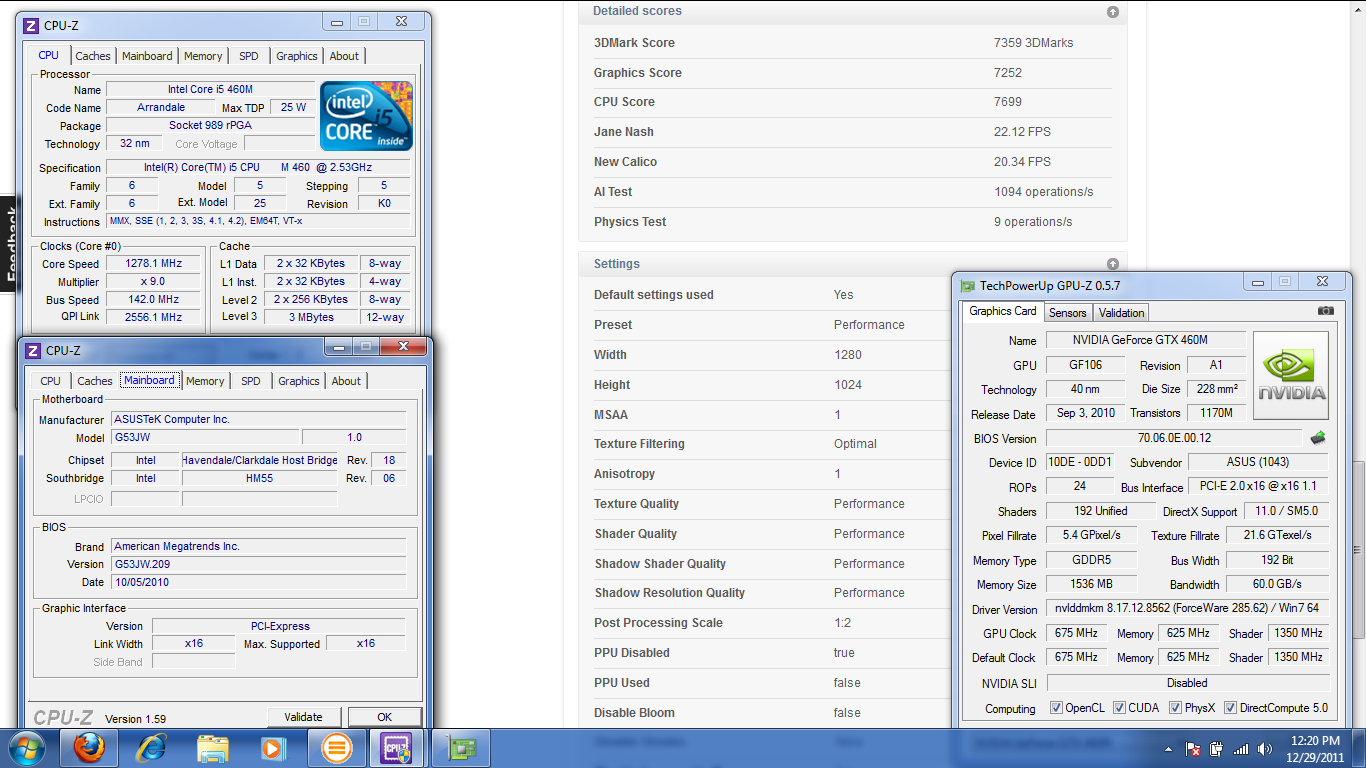The image size is (1366, 768).
Task: Click the BIOS Version field 70.06.0E.00.12
Action: [1175, 438]
